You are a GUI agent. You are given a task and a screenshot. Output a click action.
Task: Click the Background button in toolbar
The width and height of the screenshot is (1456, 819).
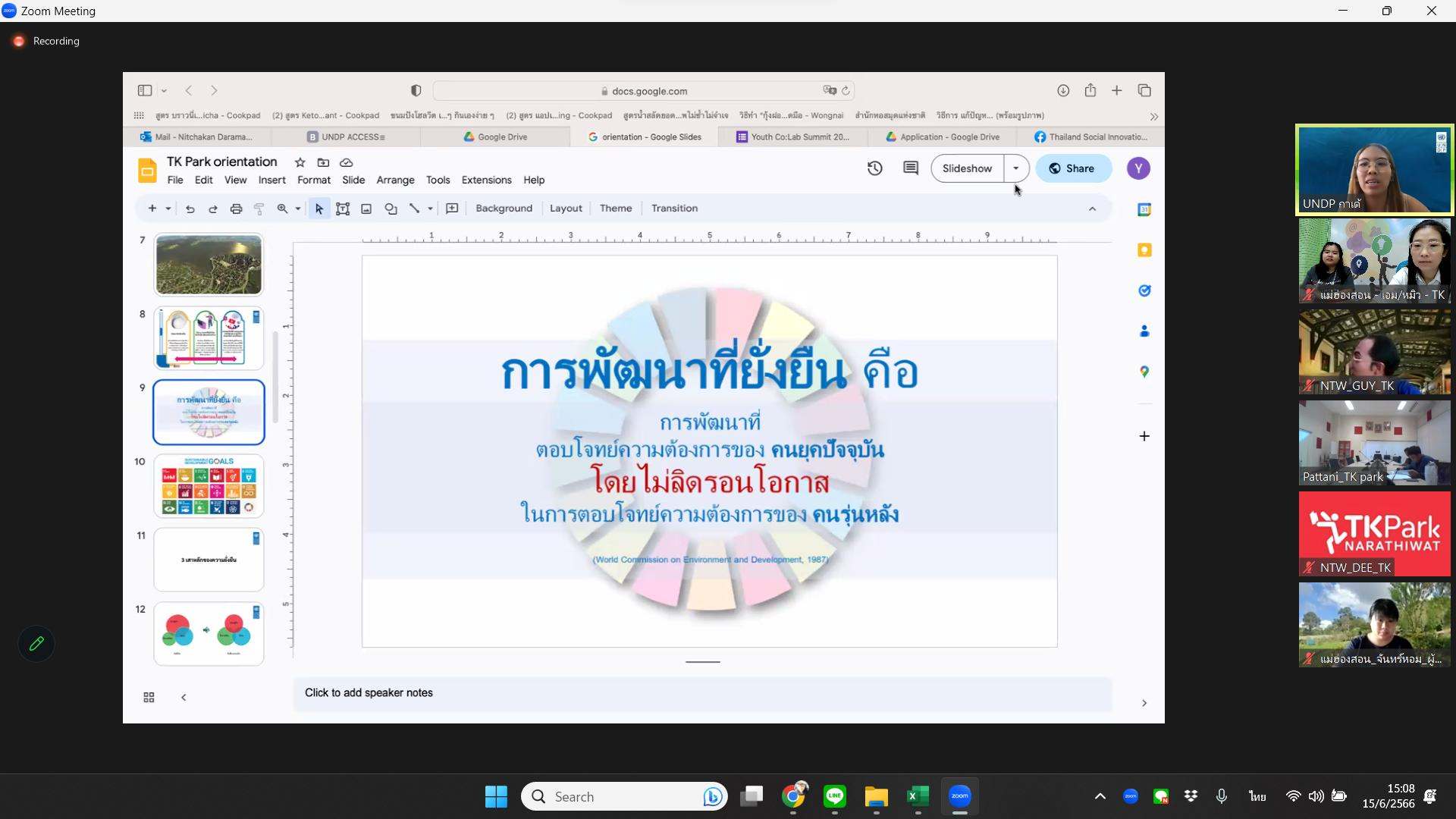point(504,209)
